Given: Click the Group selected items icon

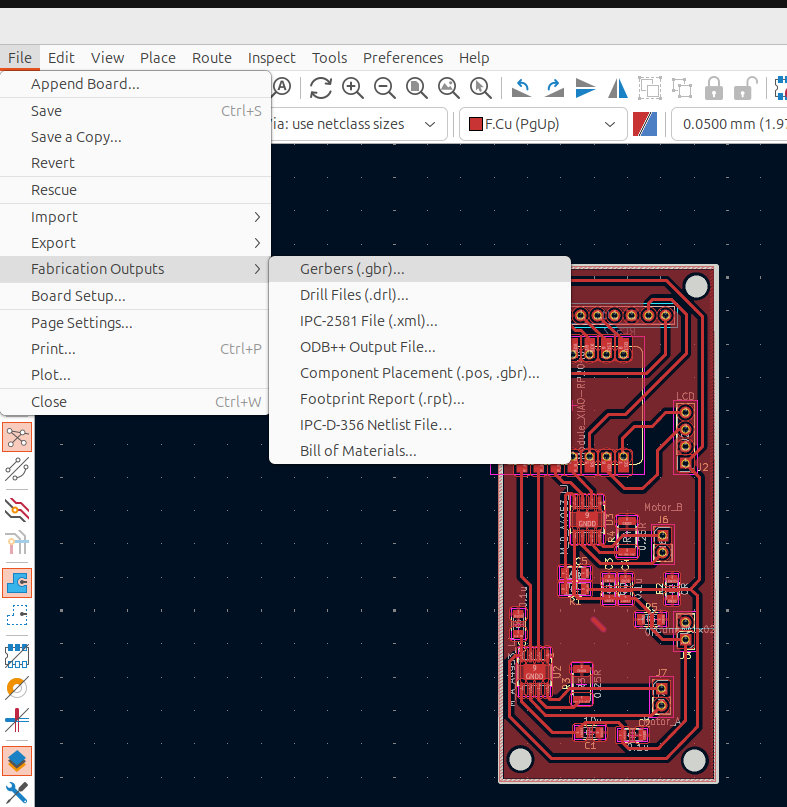Looking at the screenshot, I should [649, 88].
